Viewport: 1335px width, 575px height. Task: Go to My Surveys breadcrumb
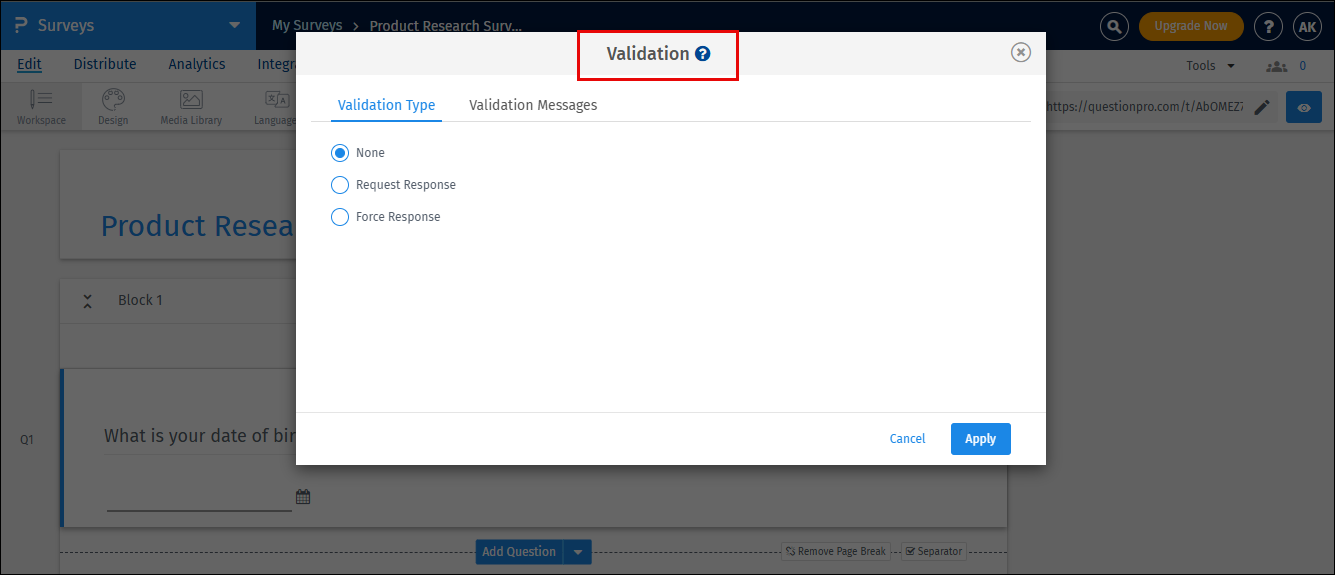307,25
